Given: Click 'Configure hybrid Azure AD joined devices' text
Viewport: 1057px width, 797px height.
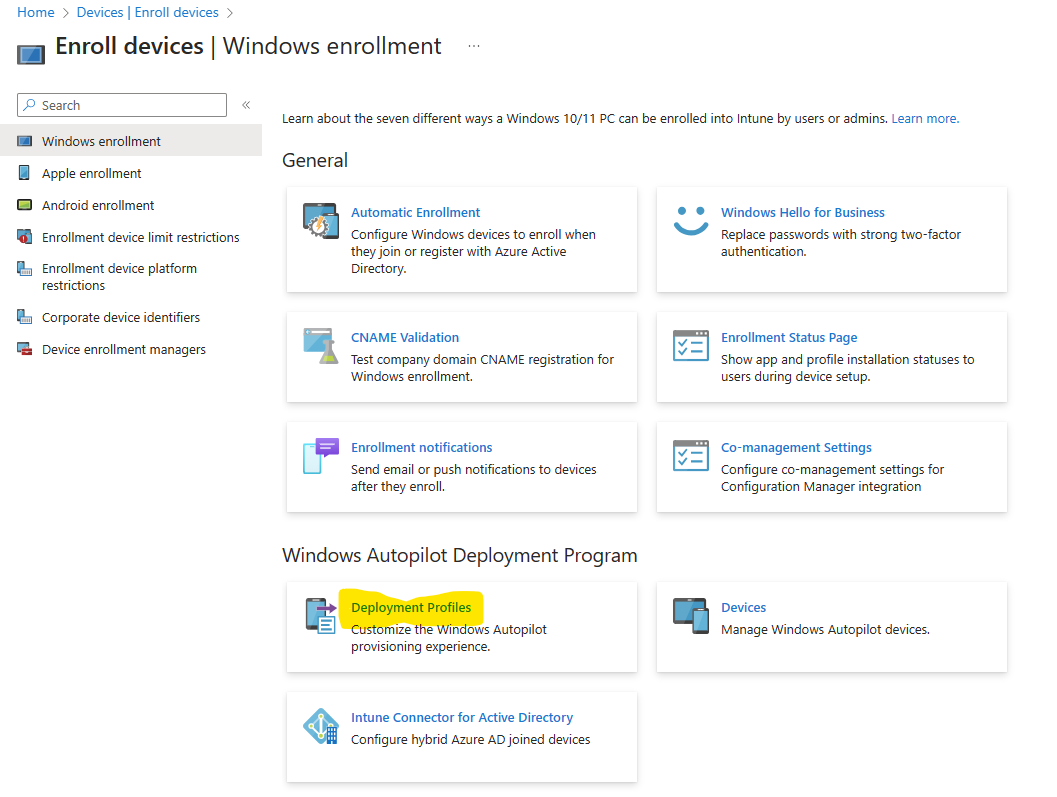Looking at the screenshot, I should (471, 740).
